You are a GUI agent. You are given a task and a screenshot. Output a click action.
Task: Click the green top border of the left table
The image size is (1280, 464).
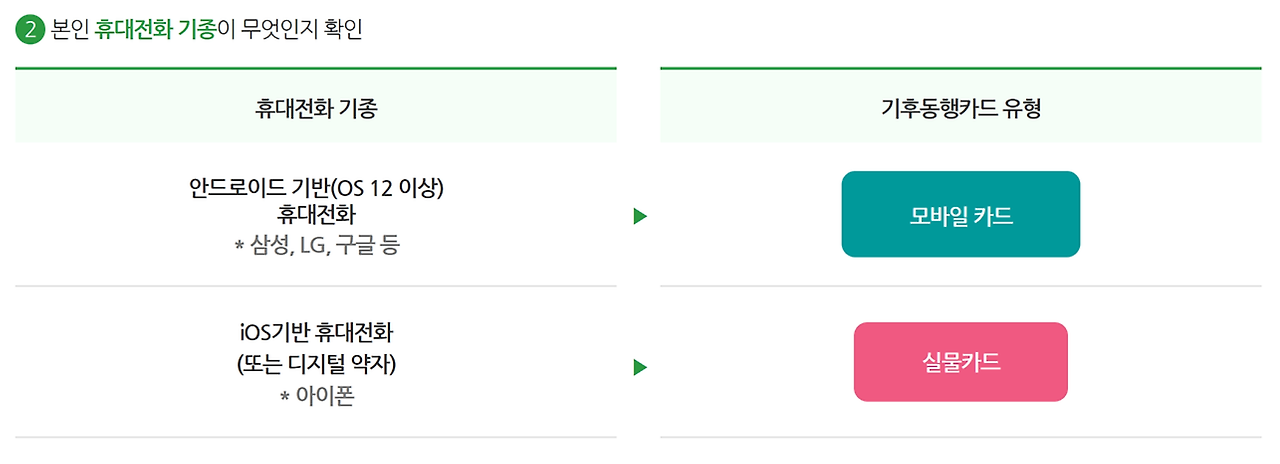click(316, 68)
